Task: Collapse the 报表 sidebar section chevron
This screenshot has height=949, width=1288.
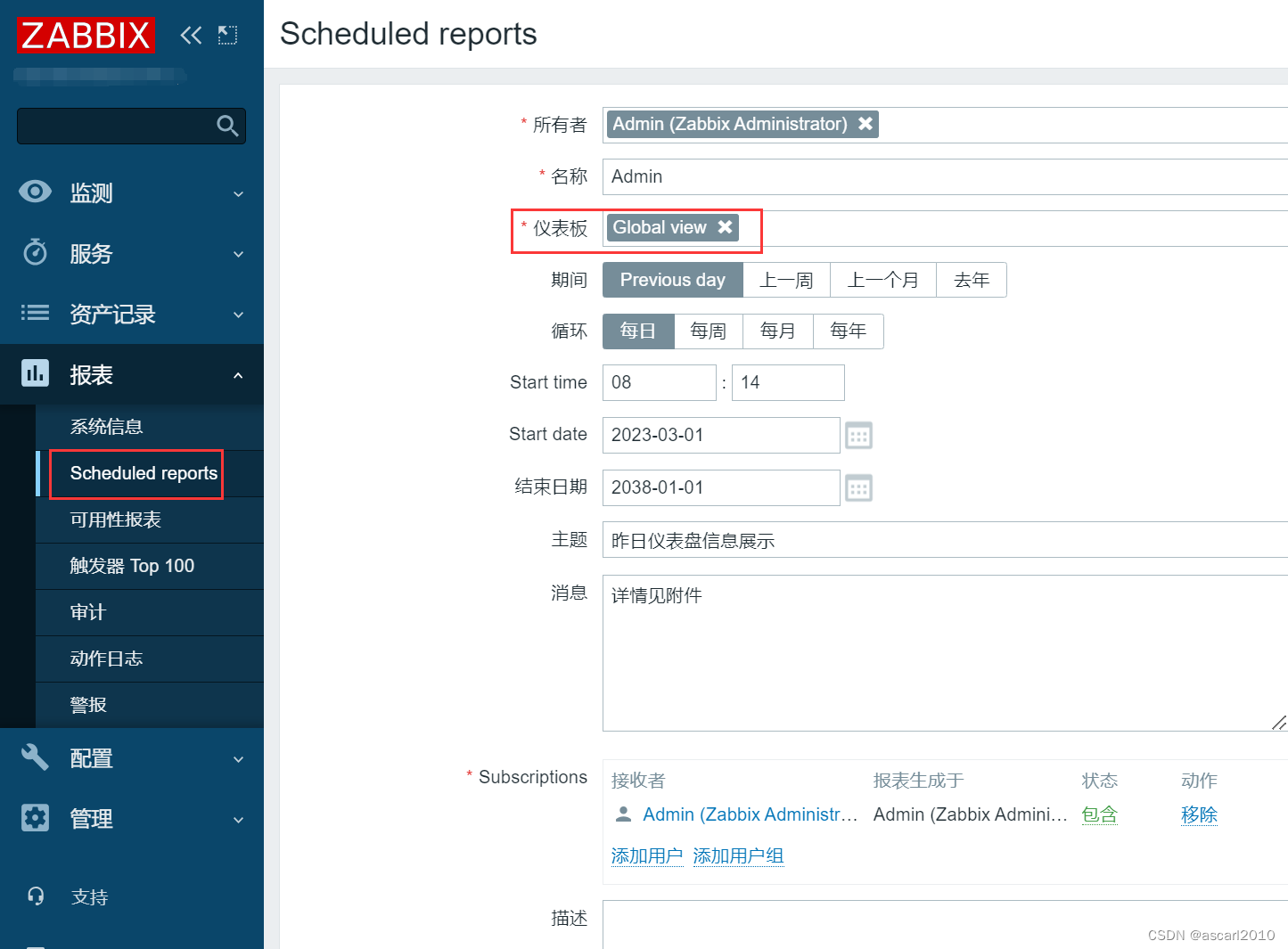Action: (238, 375)
